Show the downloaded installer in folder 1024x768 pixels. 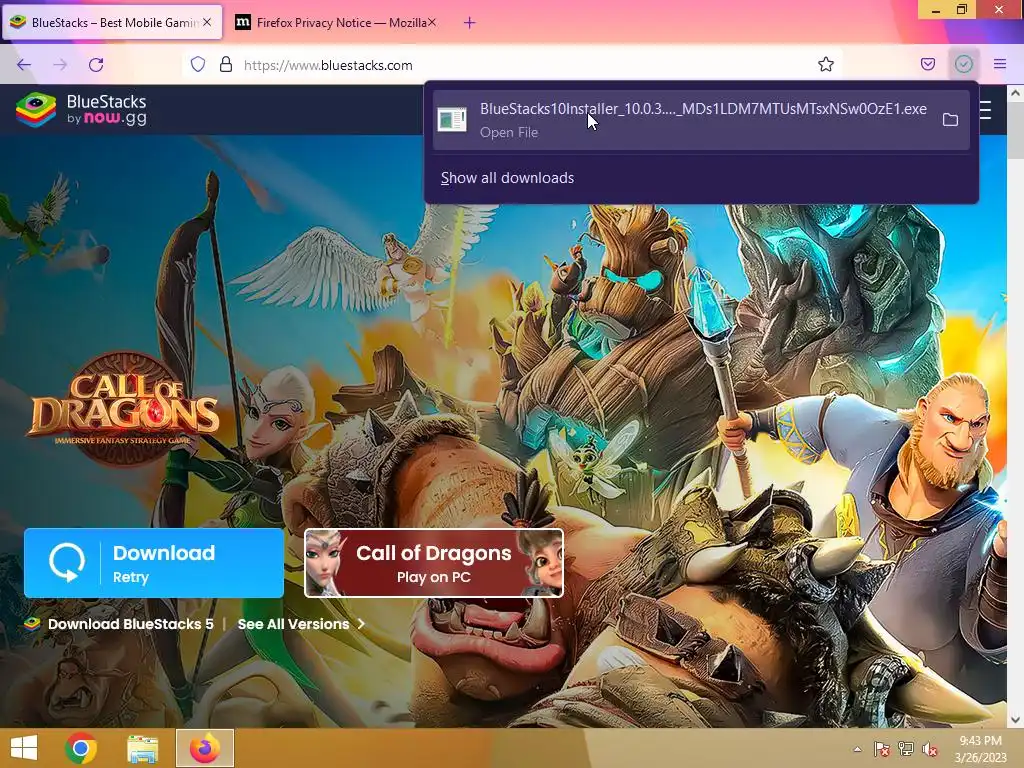[950, 120]
